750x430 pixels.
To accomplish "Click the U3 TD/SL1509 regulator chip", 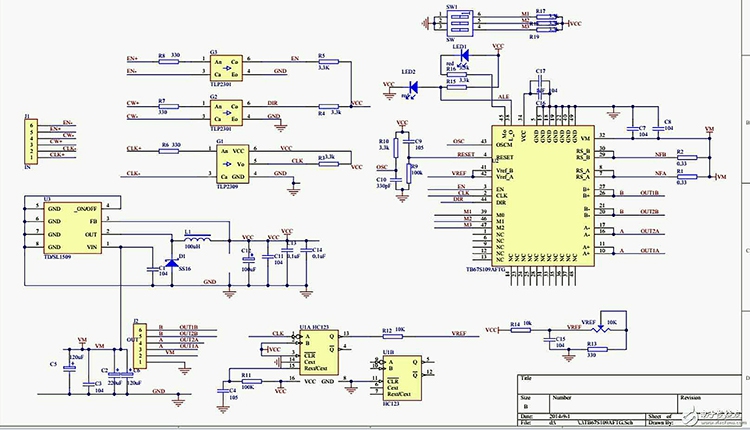I will (x=73, y=228).
